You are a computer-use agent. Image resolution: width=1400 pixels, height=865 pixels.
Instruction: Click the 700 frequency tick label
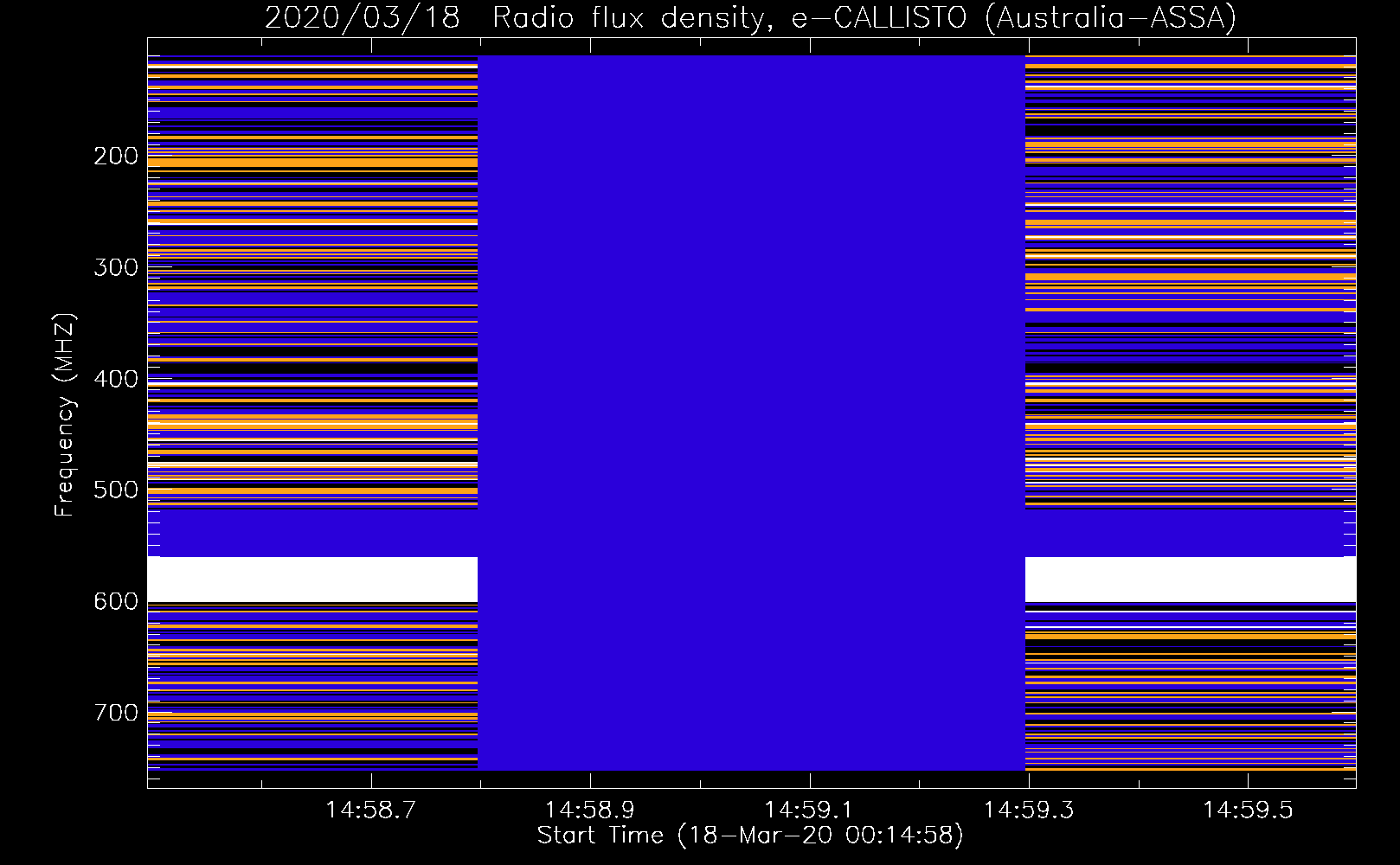point(116,713)
